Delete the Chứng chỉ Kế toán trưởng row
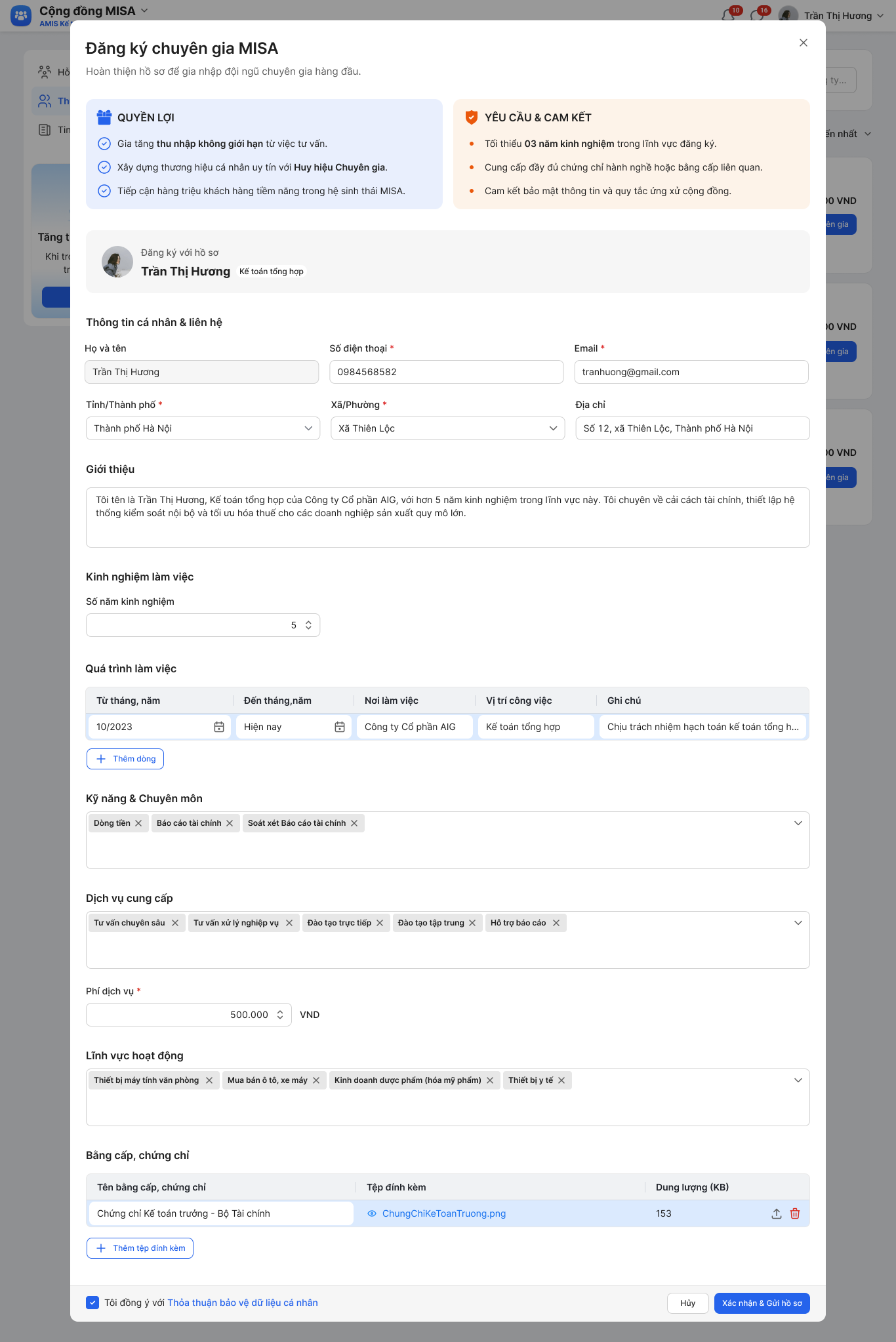This screenshot has height=1342, width=896. pyautogui.click(x=795, y=1213)
